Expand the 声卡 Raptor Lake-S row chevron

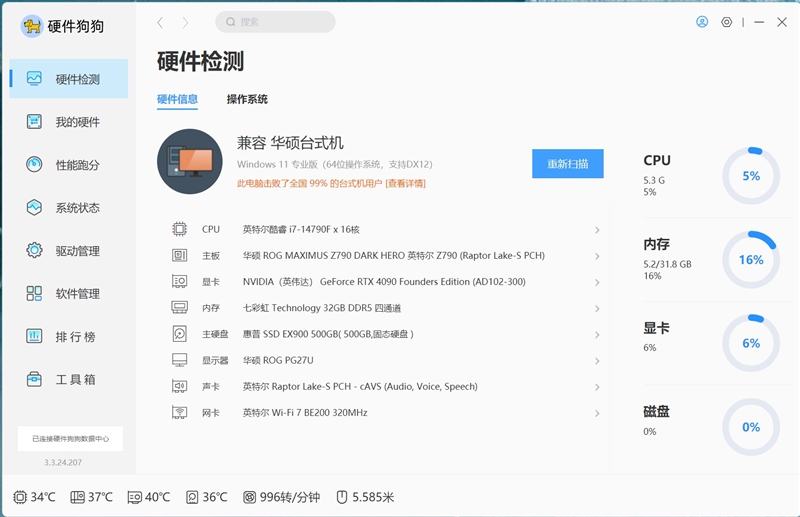coord(597,387)
